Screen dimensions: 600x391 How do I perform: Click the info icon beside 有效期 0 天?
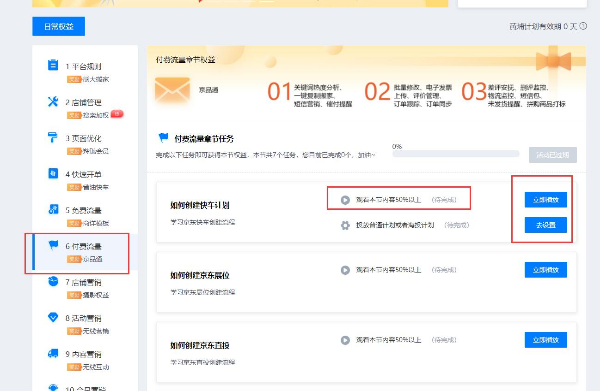(583, 26)
